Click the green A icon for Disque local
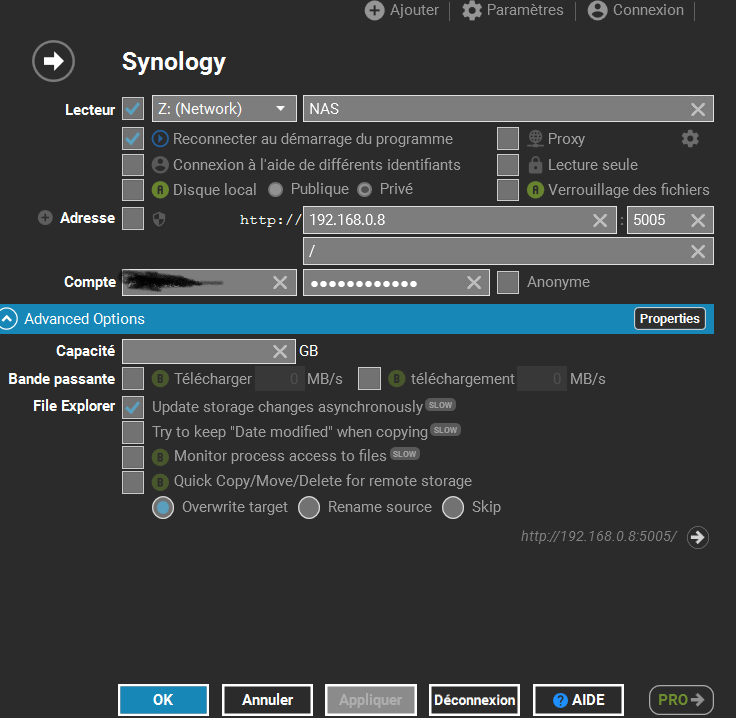736x718 pixels. tap(160, 190)
